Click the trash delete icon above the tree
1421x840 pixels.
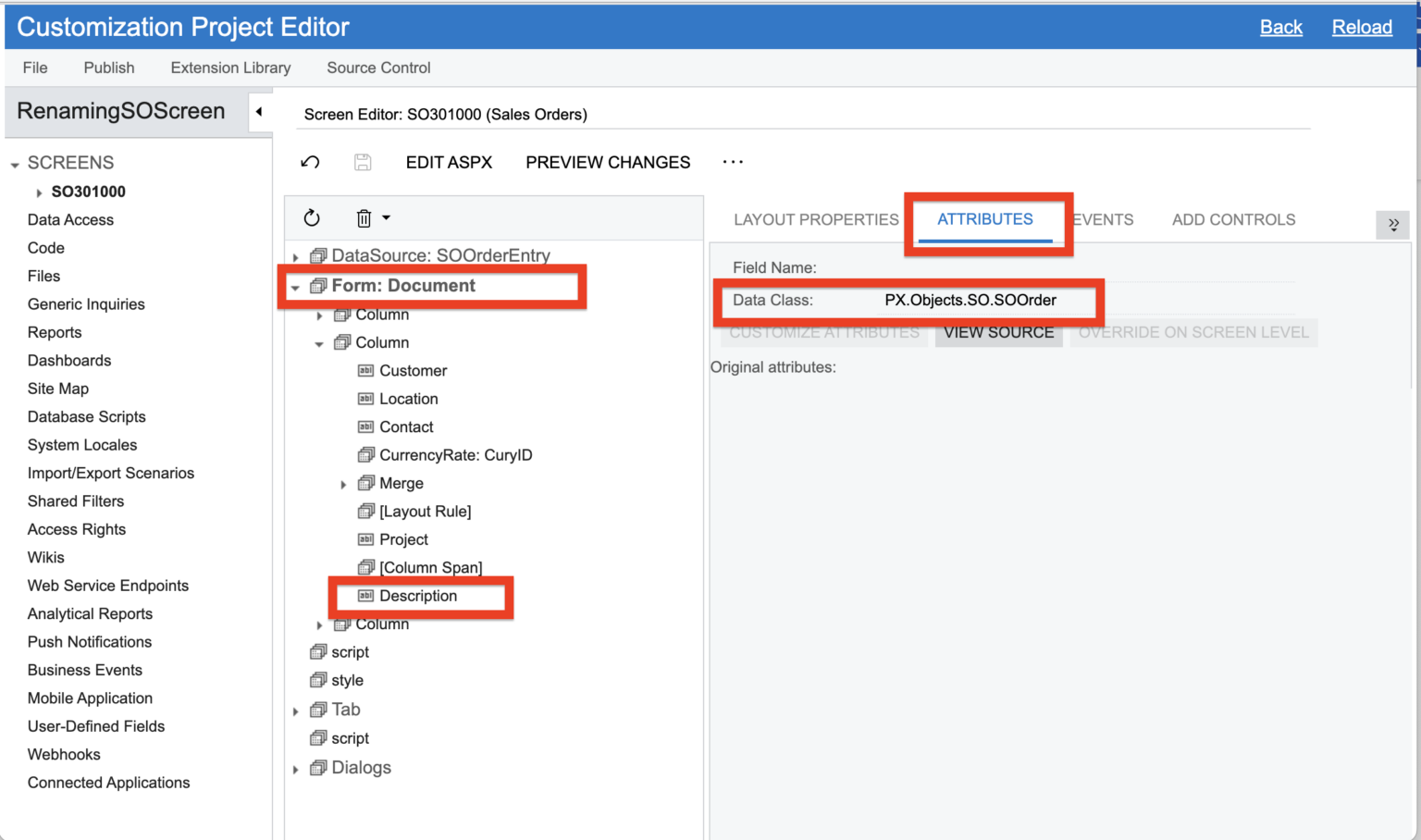[364, 218]
